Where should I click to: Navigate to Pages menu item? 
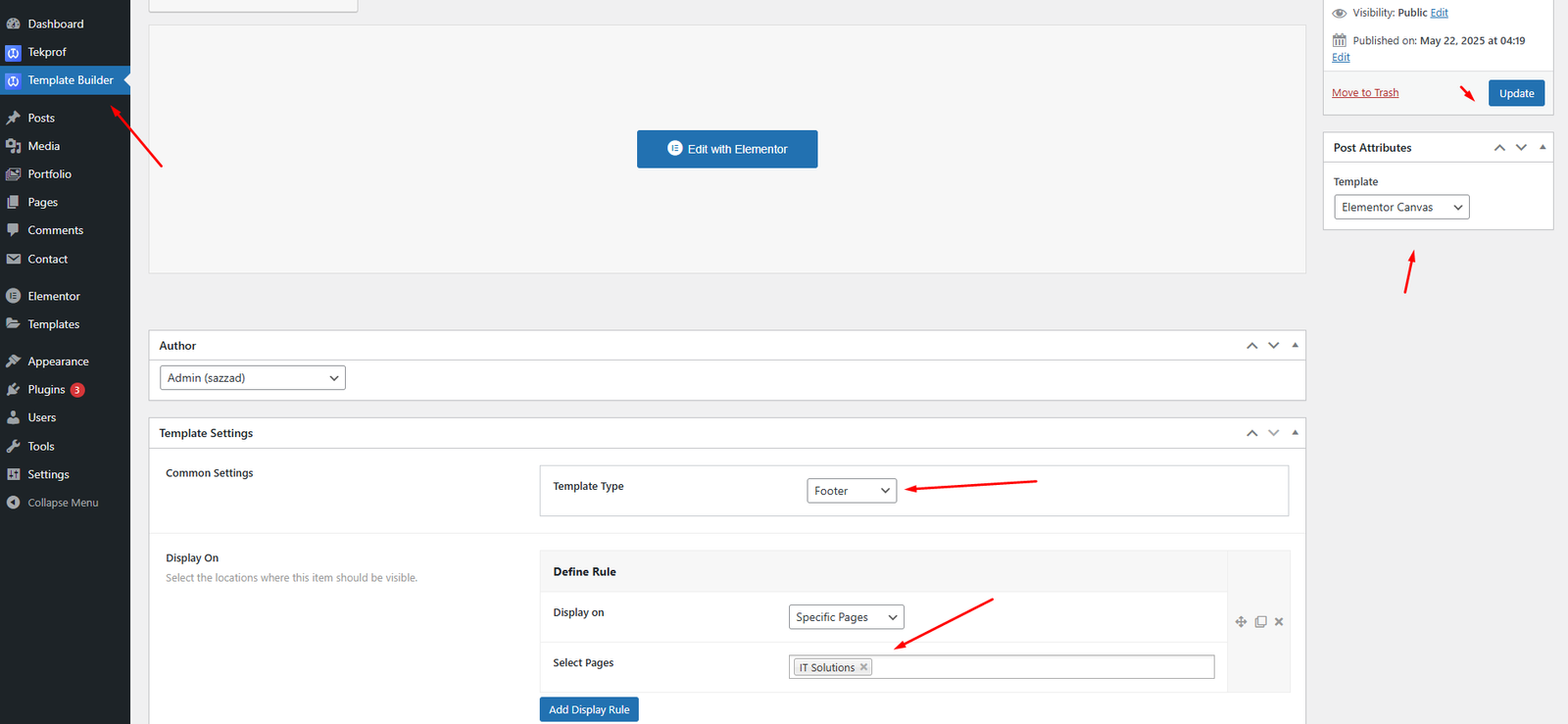pyautogui.click(x=42, y=203)
